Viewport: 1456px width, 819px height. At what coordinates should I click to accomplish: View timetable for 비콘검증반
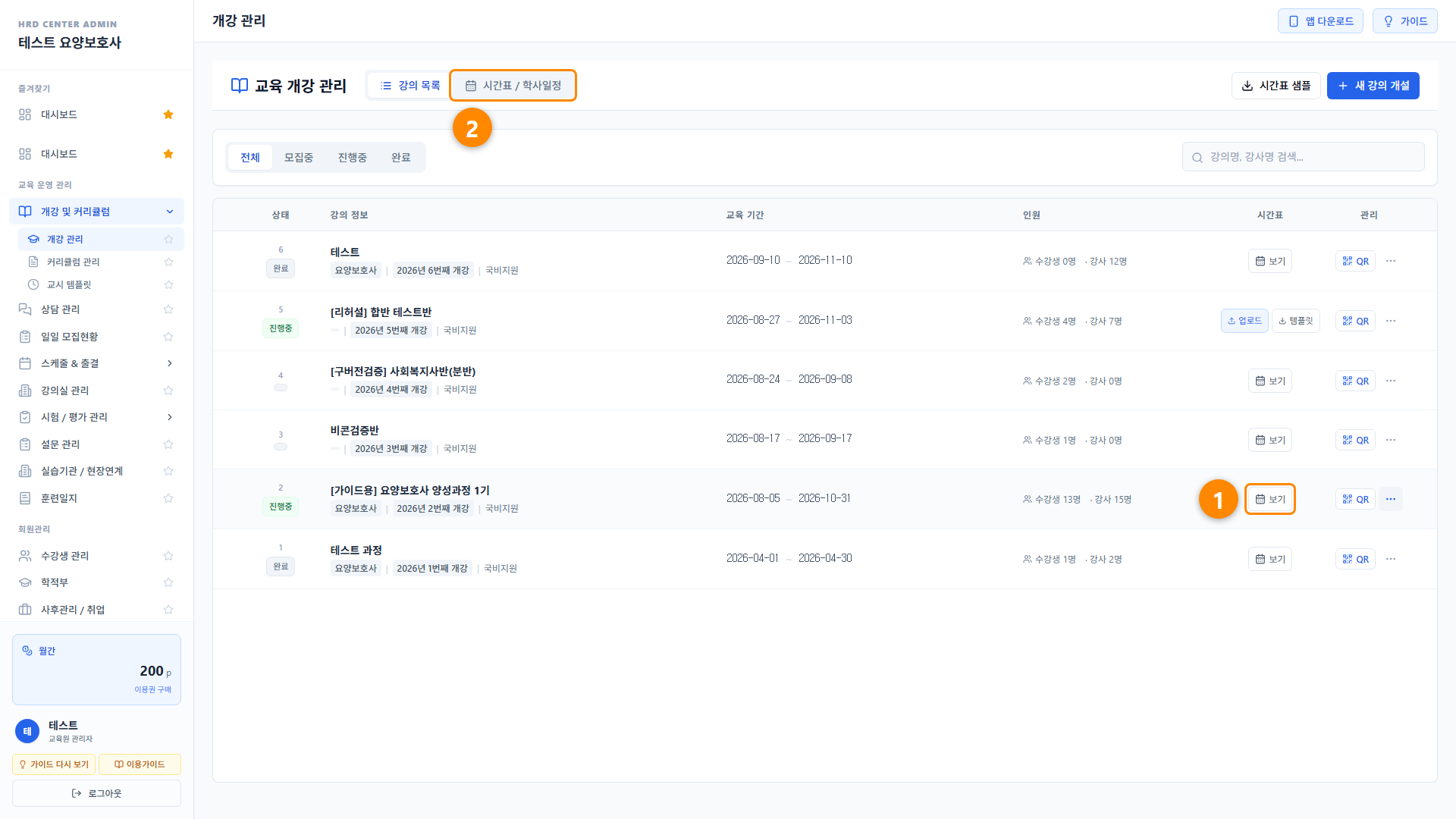pyautogui.click(x=1270, y=440)
